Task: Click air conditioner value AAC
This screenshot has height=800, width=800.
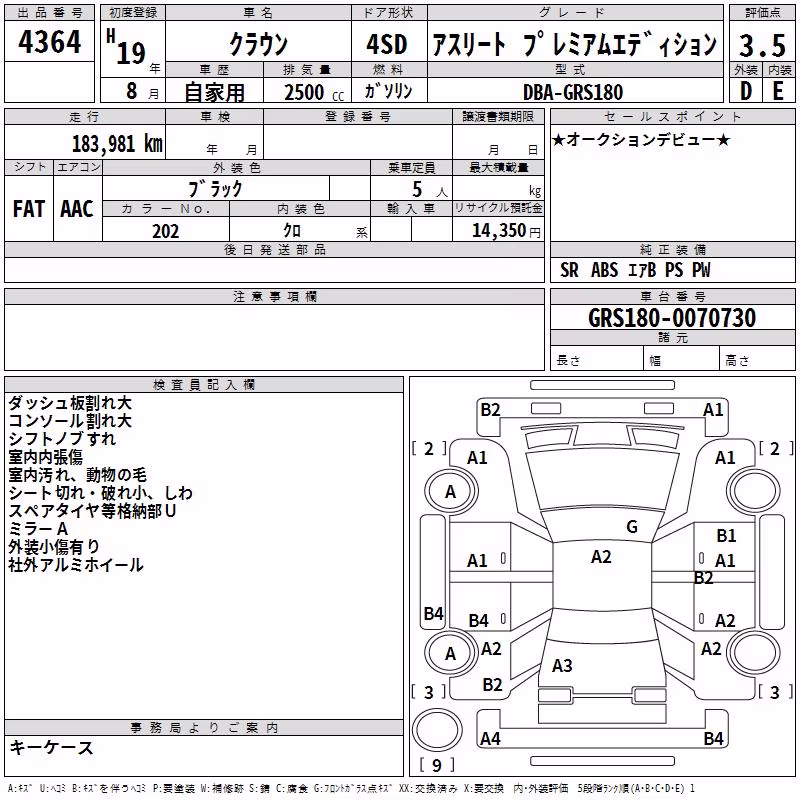Action: [x=77, y=209]
